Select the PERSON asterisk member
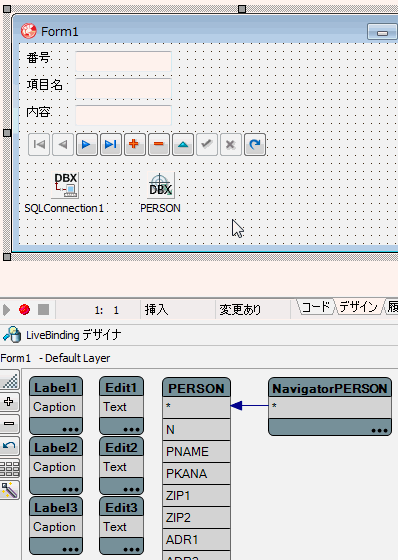The width and height of the screenshot is (398, 560). click(196, 407)
